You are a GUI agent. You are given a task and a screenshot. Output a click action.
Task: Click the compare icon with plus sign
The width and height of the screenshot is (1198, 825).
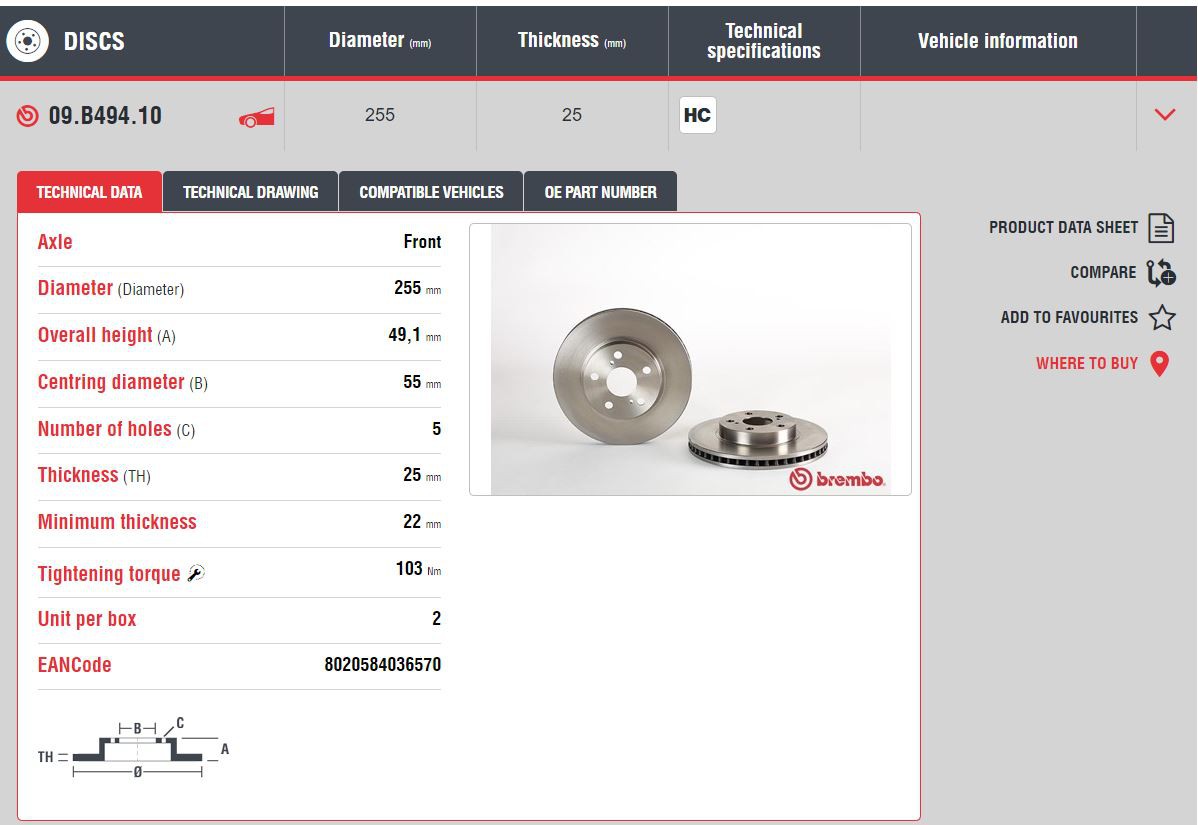1160,273
